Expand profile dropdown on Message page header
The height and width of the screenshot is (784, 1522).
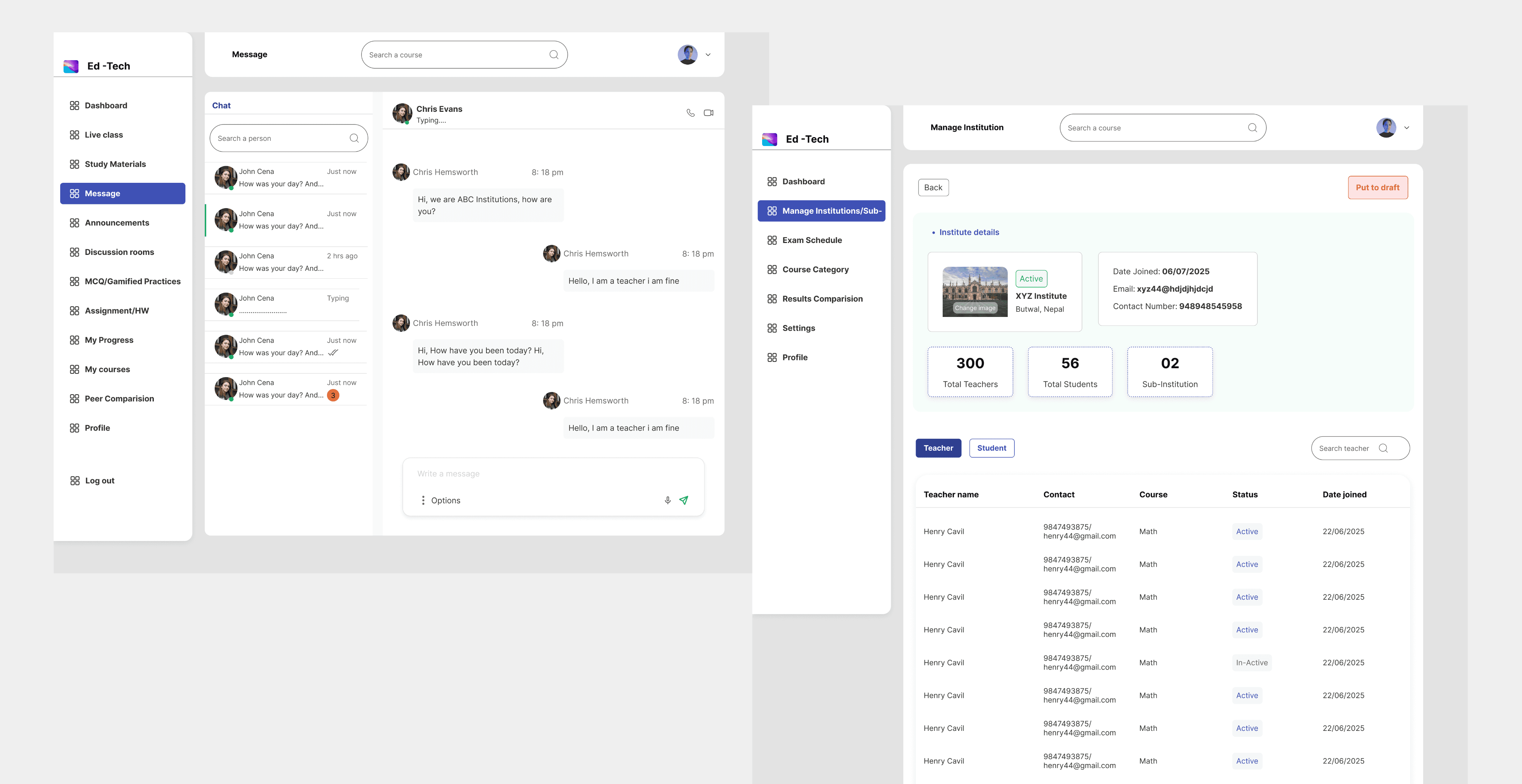tap(708, 55)
